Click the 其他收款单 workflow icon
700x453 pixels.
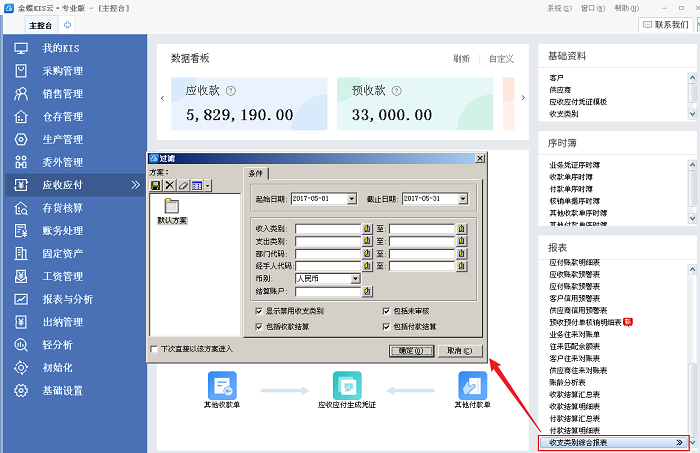coord(222,383)
